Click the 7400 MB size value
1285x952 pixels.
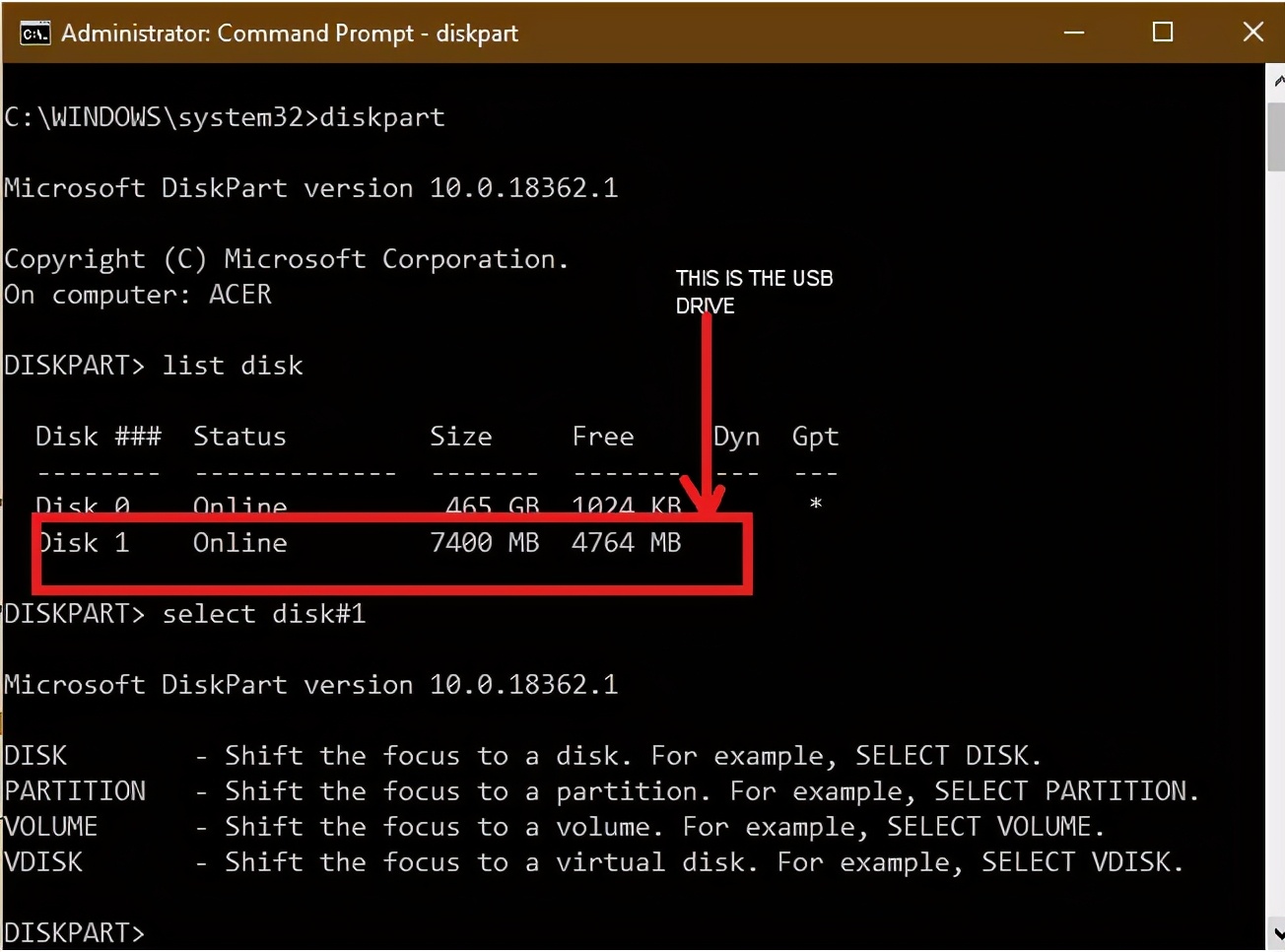[484, 543]
